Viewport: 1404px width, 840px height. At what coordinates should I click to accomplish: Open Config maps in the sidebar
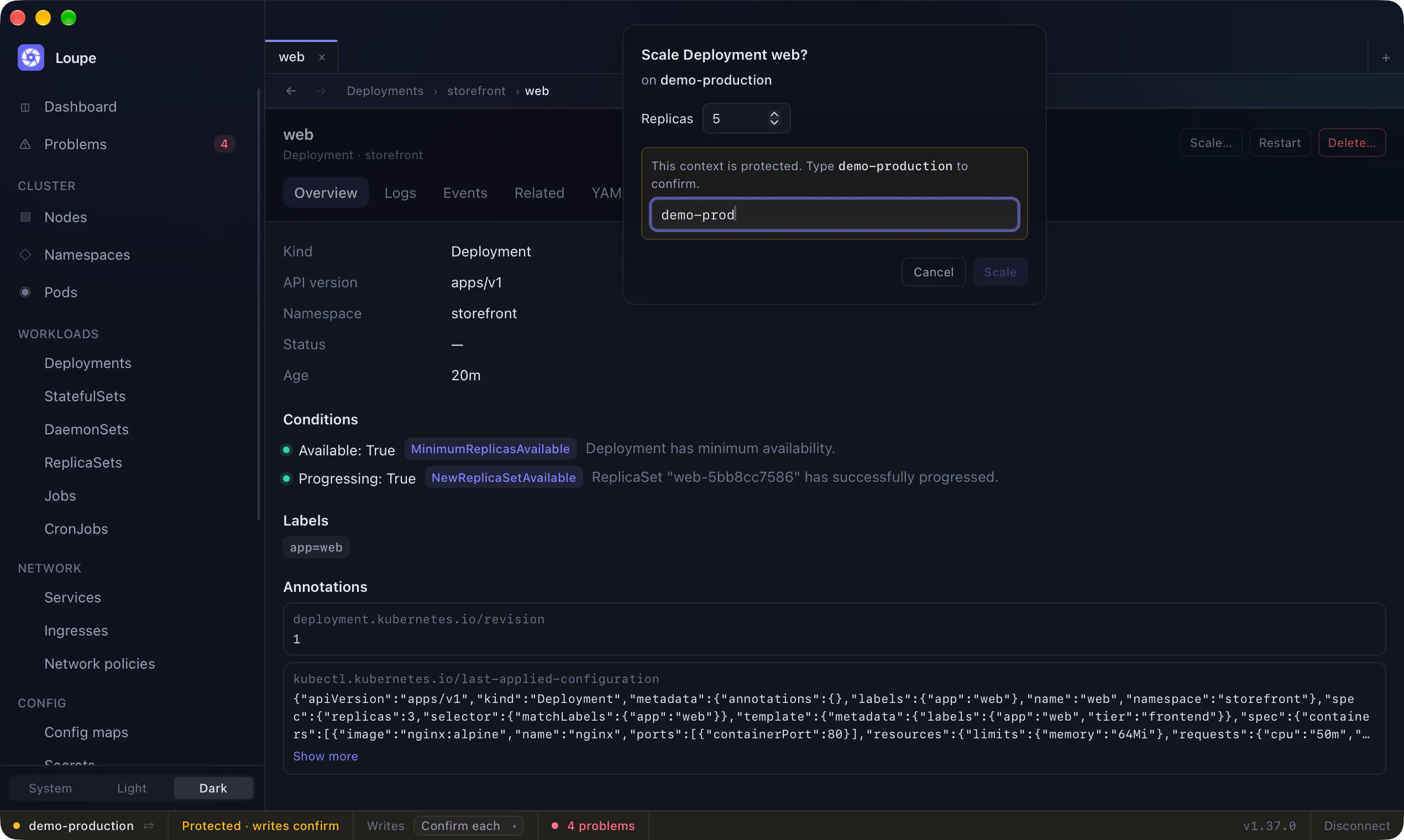pos(86,732)
